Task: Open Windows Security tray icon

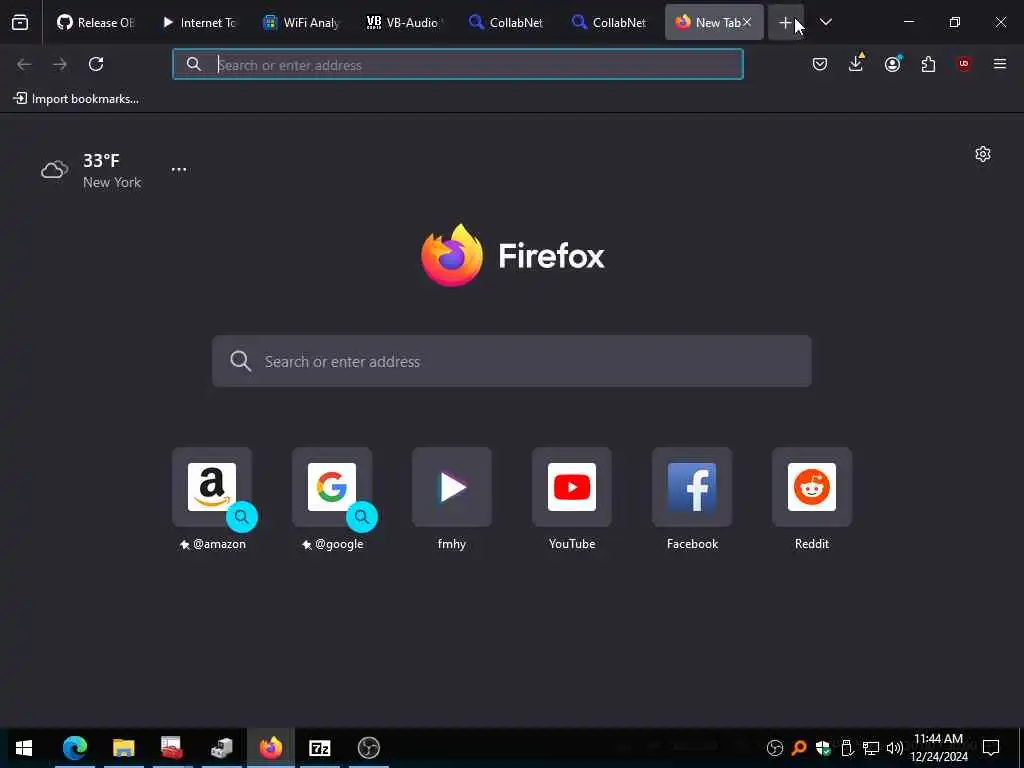Action: [x=823, y=748]
